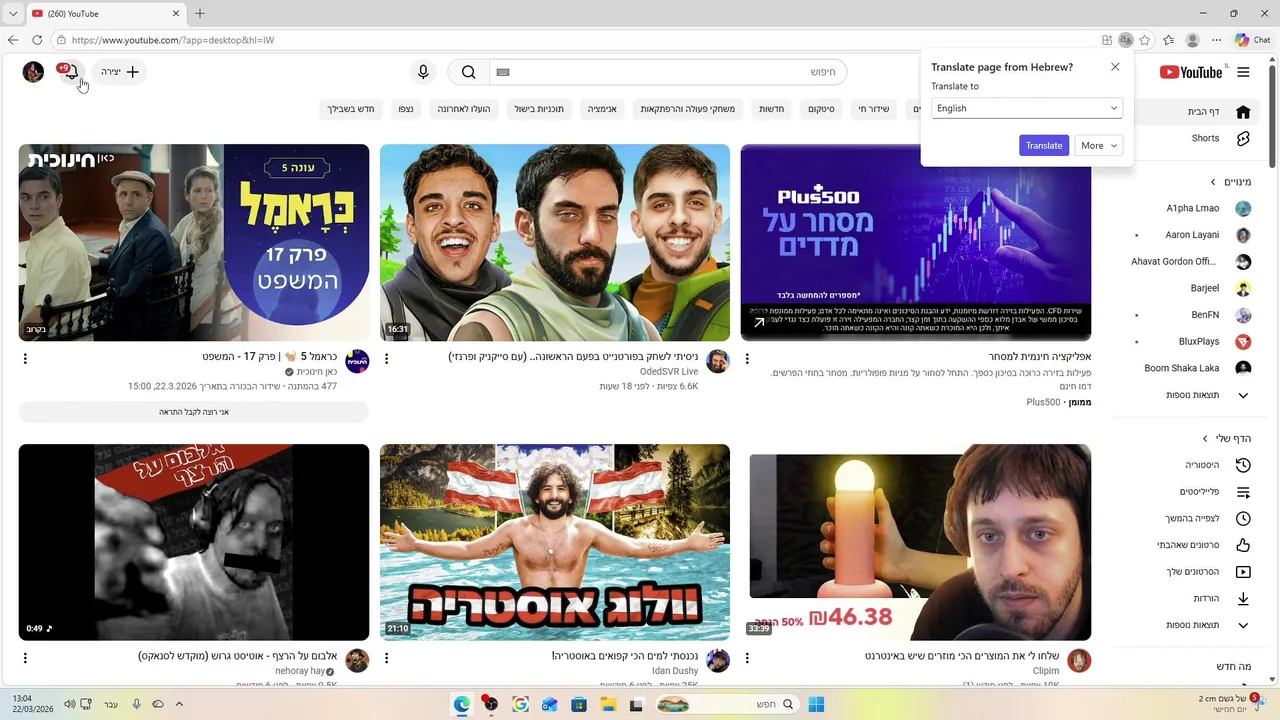Screen dimensions: 1280x720
Task: Add page to favorites star icon
Action: [1145, 40]
